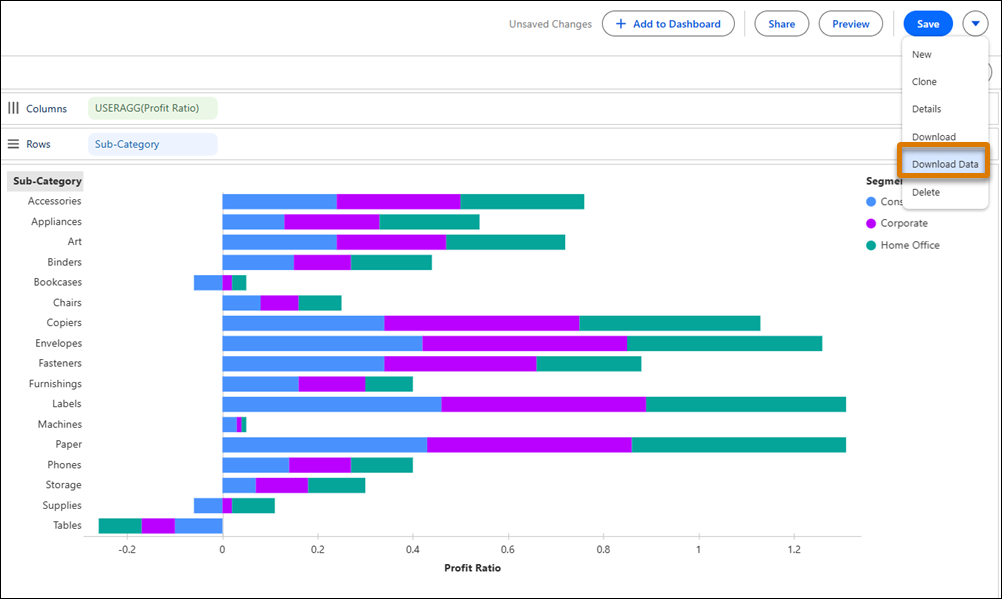Click the Appliances row label
The height and width of the screenshot is (599, 1002).
coord(56,221)
